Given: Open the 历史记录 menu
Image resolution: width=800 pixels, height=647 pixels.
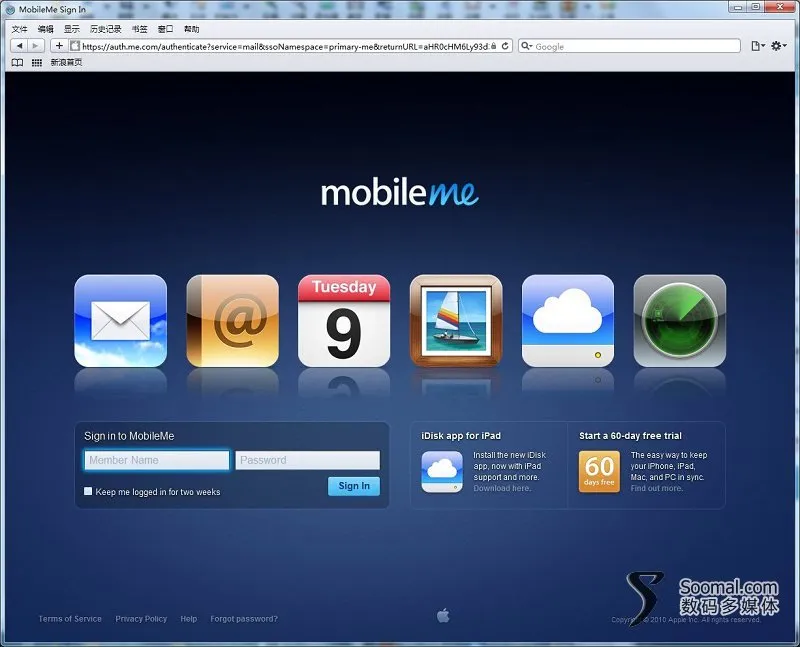Looking at the screenshot, I should point(106,29).
